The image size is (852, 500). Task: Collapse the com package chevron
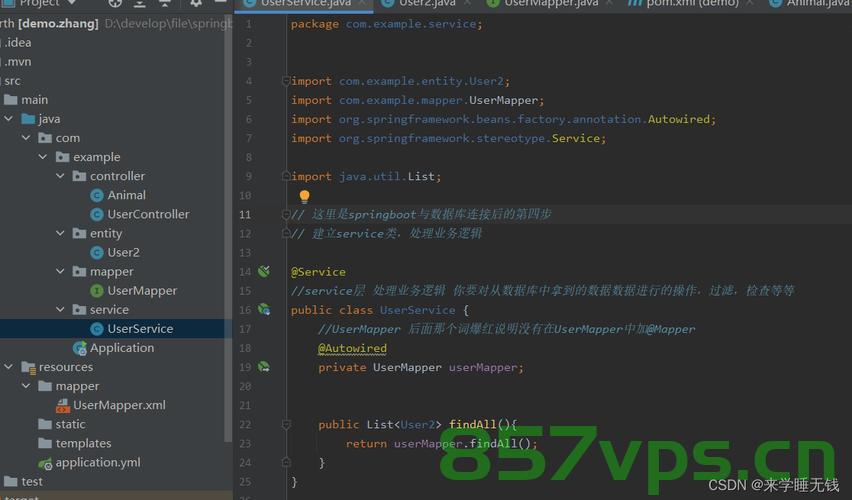pyautogui.click(x=26, y=138)
